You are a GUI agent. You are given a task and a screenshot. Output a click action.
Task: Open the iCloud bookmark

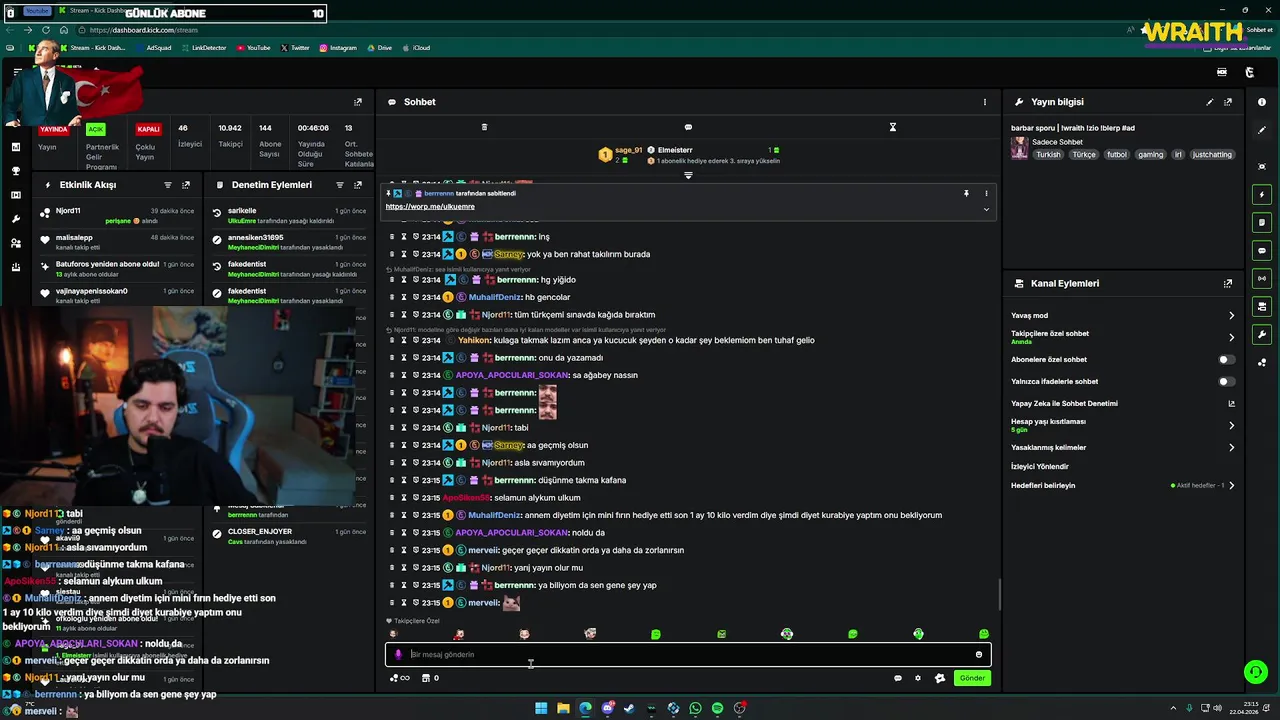416,48
